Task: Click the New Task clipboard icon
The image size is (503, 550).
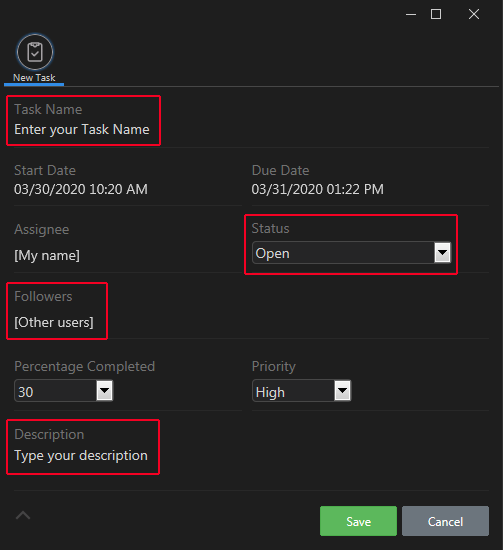Action: [35, 52]
